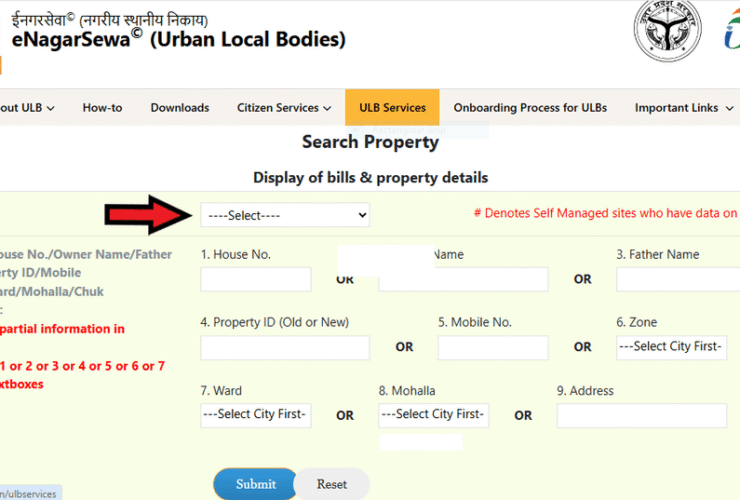
Task: Open the Mohalla dropdown
Action: coord(434,415)
